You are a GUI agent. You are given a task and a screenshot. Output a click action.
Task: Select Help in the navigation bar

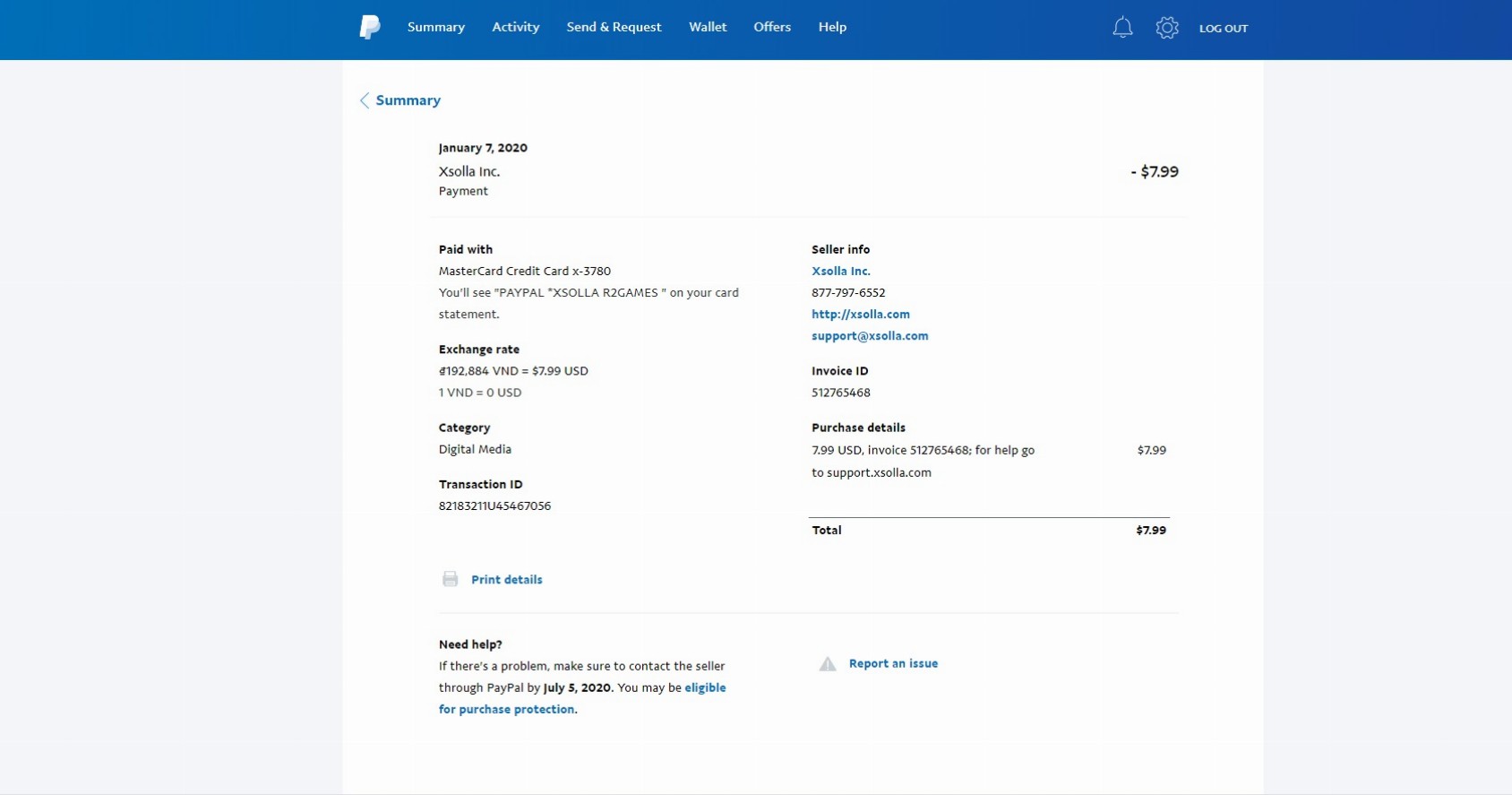point(831,27)
